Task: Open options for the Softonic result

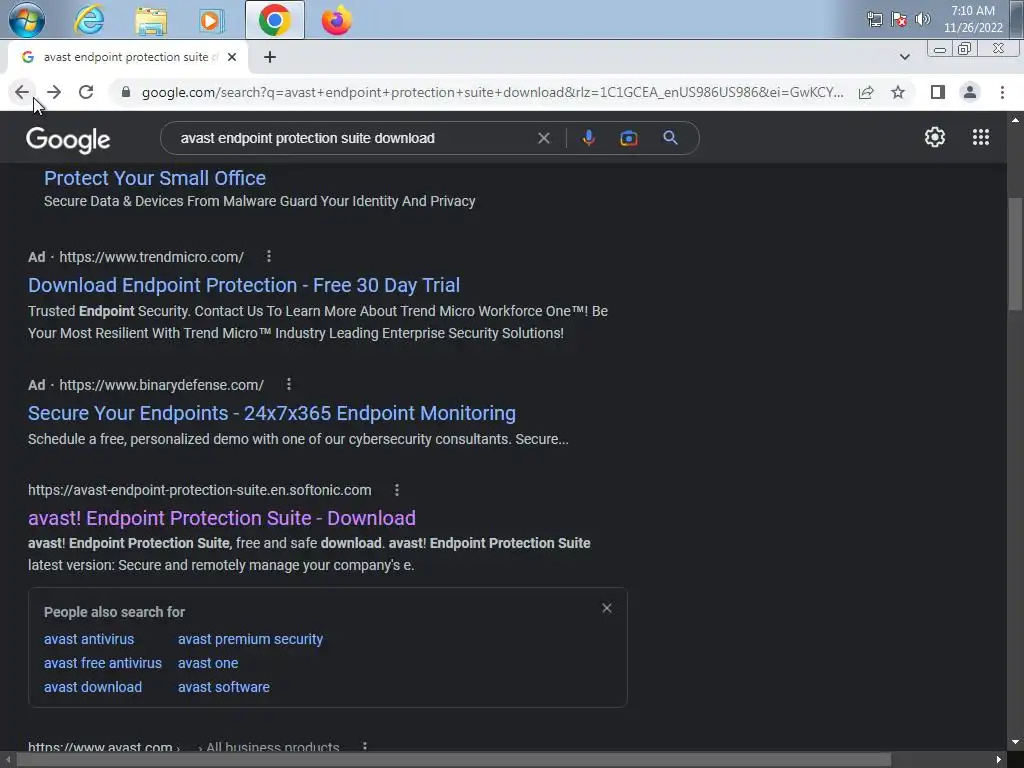Action: click(x=396, y=490)
